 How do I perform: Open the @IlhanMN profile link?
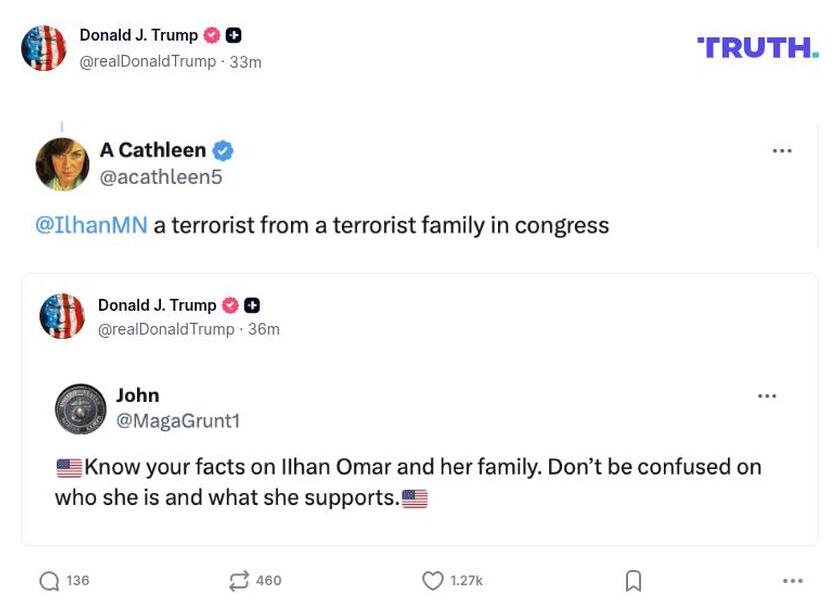point(88,224)
